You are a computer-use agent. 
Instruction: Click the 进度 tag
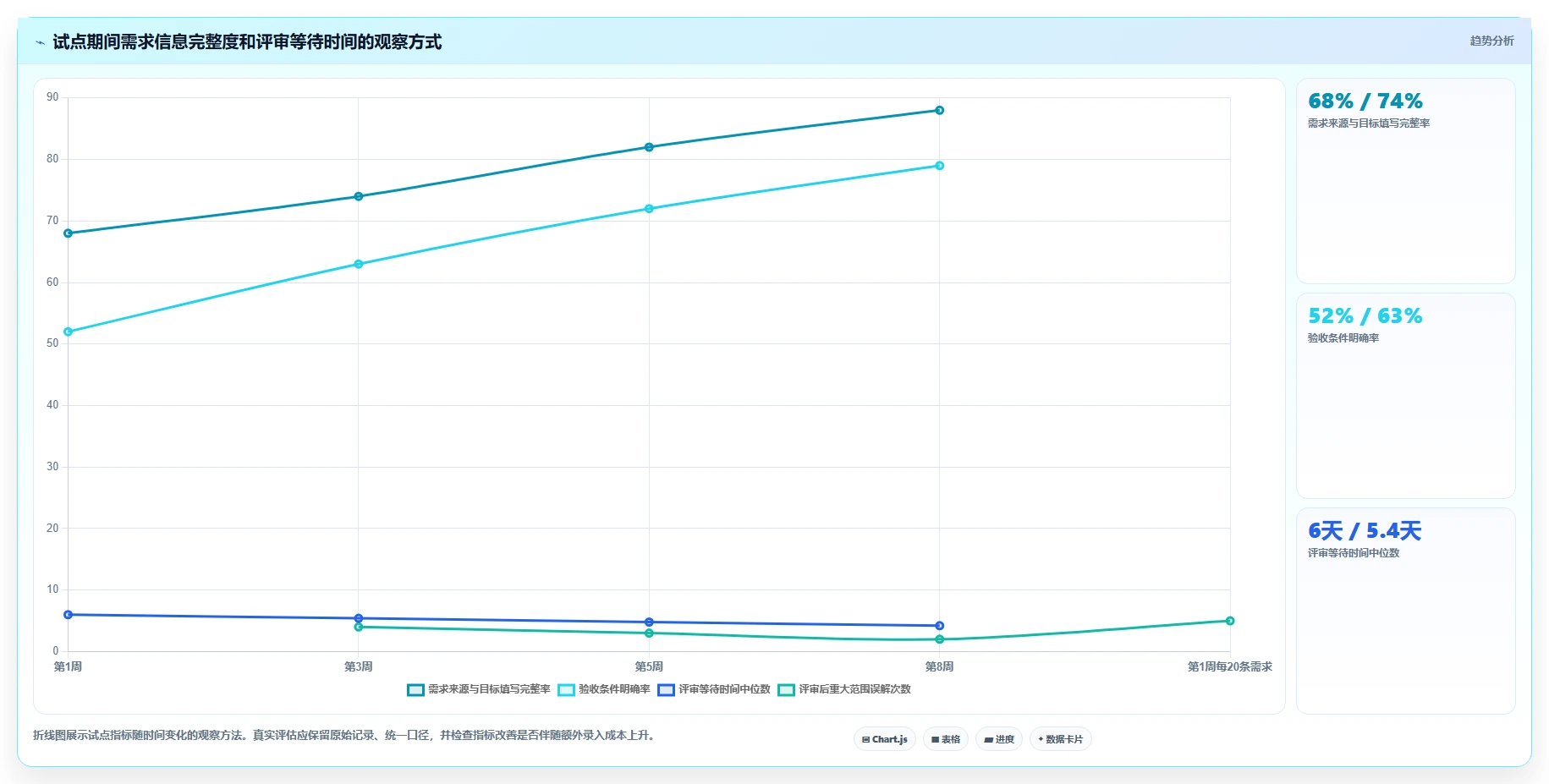pos(999,739)
